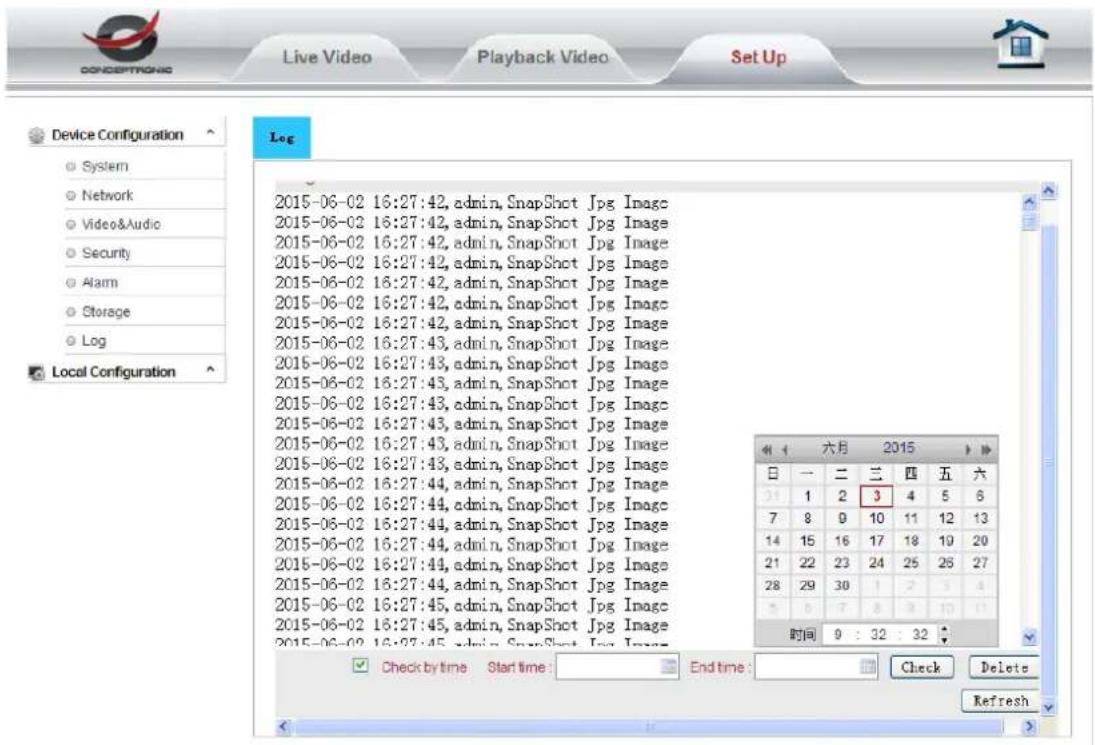
Task: Click horizontal scrollbar left arrow
Action: click(x=283, y=726)
